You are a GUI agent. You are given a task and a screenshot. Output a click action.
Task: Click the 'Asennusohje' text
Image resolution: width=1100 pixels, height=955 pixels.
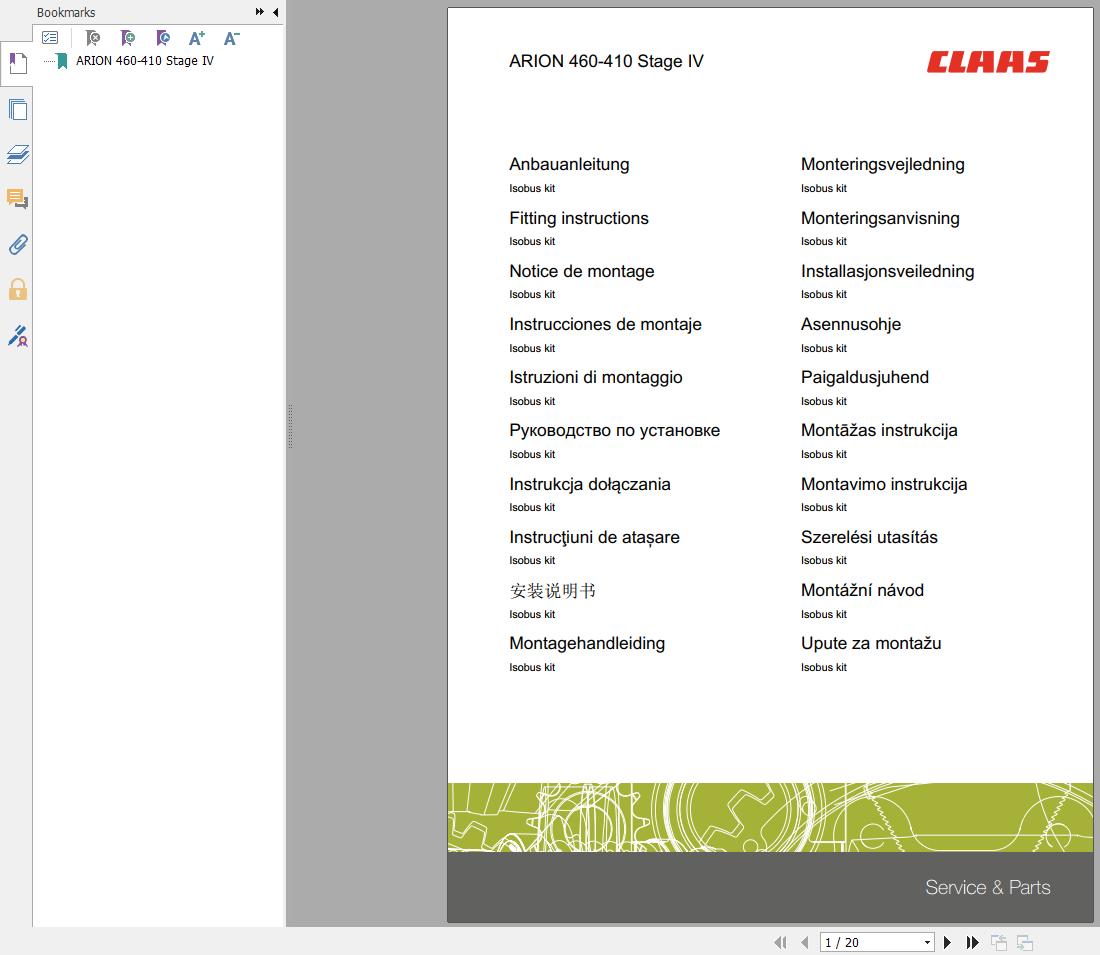coord(851,324)
